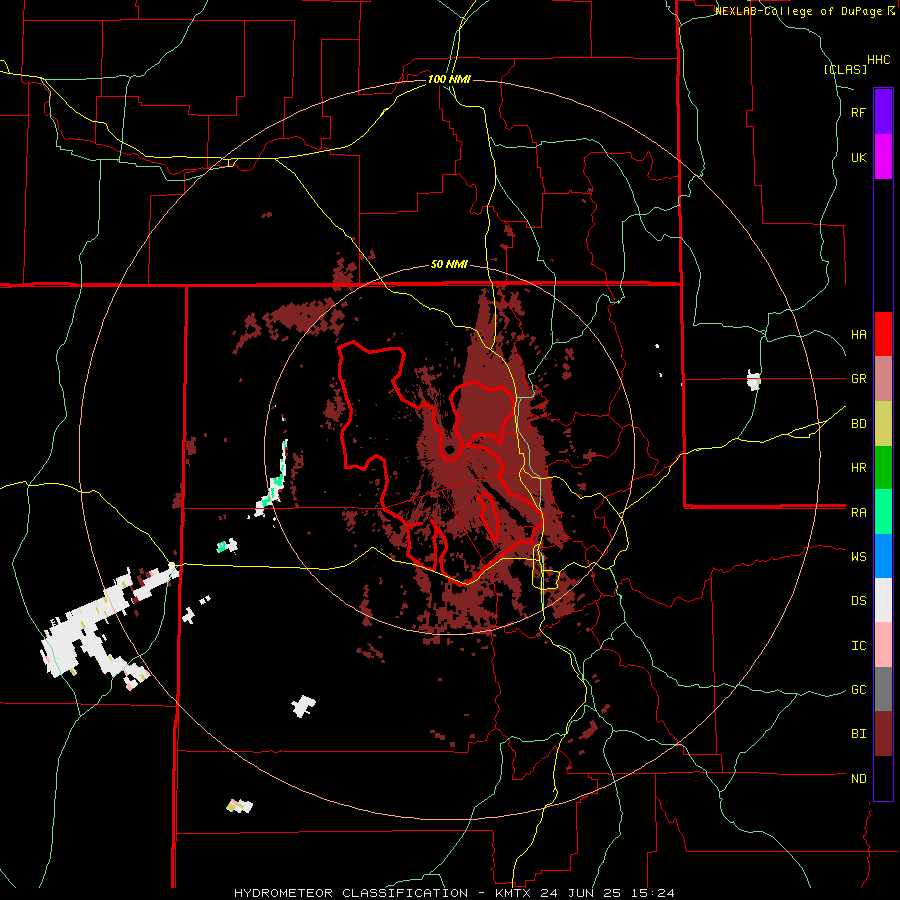Click the yellow BD color swatch
The height and width of the screenshot is (900, 900).
pyautogui.click(x=883, y=423)
